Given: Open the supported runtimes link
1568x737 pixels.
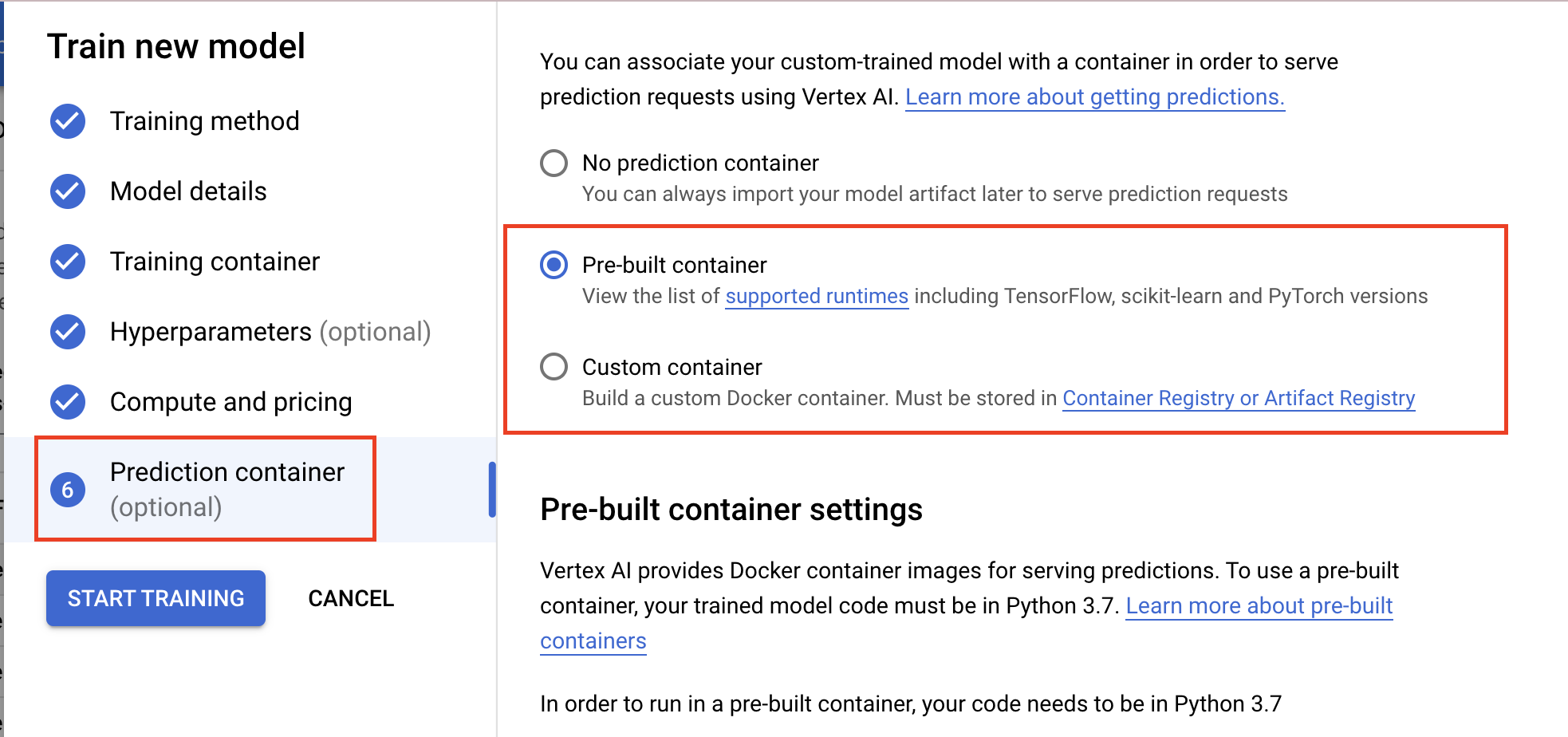Looking at the screenshot, I should tap(816, 297).
